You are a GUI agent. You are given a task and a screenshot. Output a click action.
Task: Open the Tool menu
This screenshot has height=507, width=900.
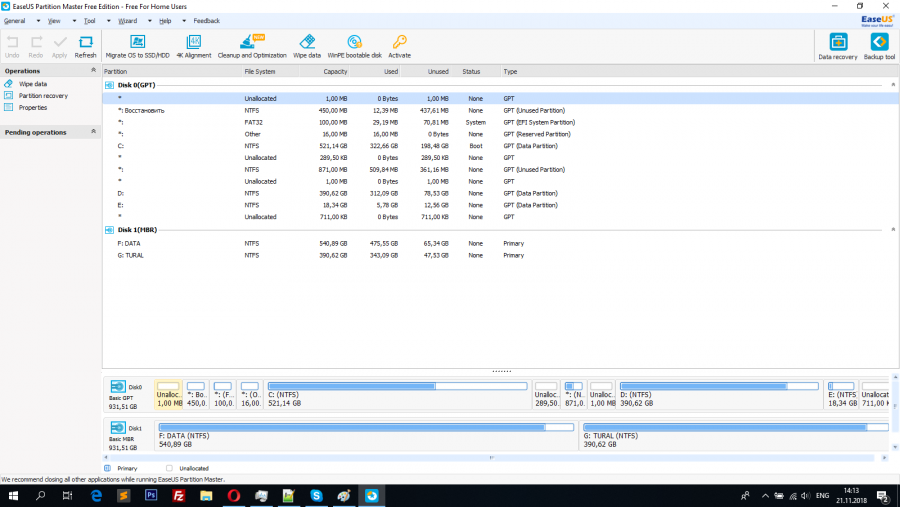[x=90, y=21]
